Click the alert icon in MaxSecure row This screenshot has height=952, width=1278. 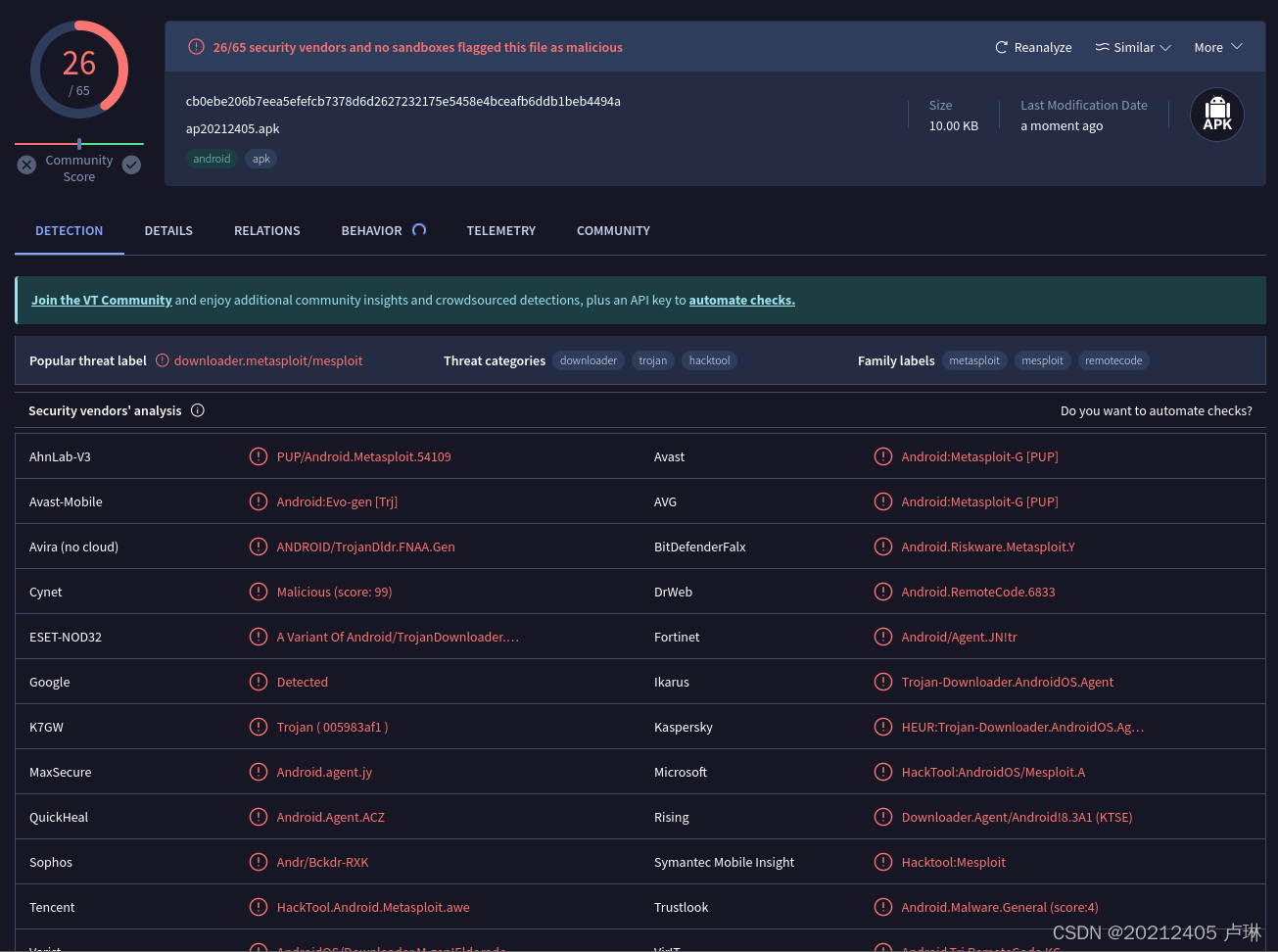(259, 772)
